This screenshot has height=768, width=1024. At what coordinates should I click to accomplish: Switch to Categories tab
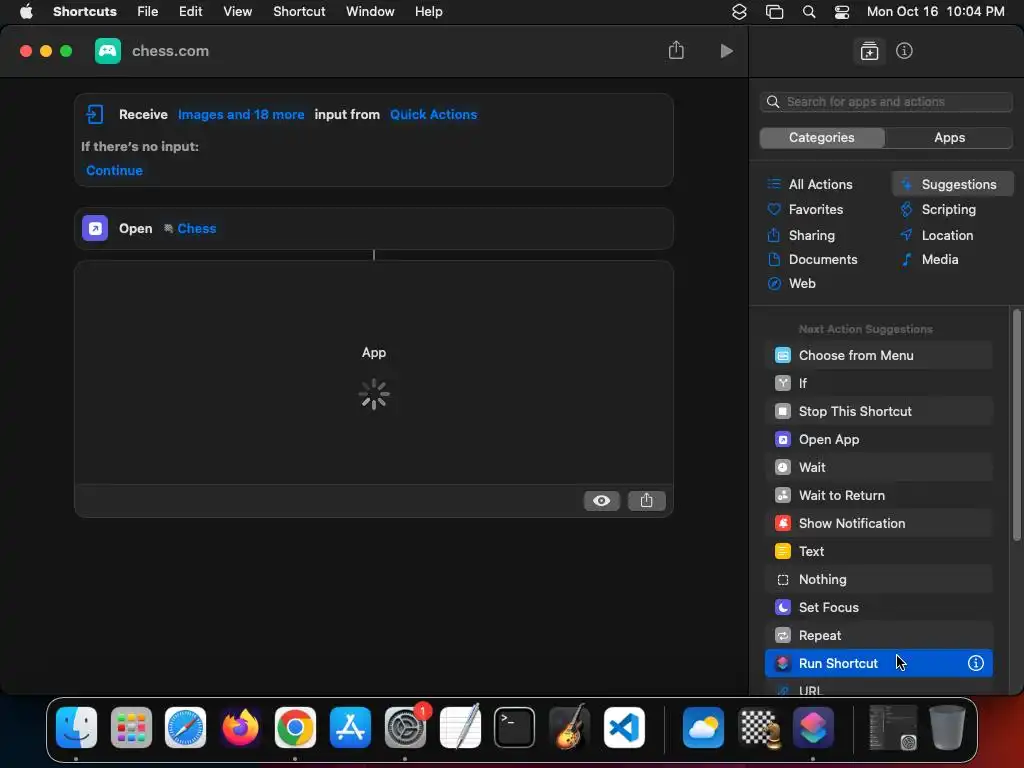click(x=822, y=138)
